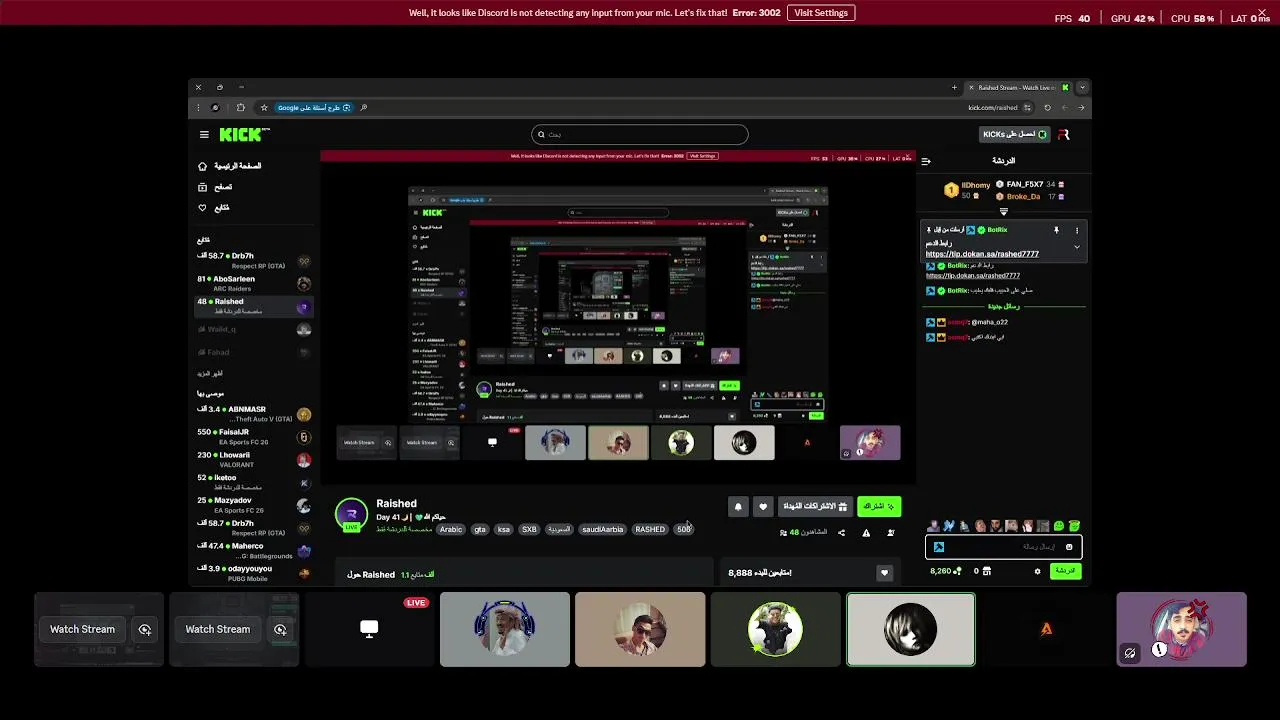Screen dimensions: 1280x720
Task: Open Maherco's Battlegrounds channel
Action: (254, 551)
